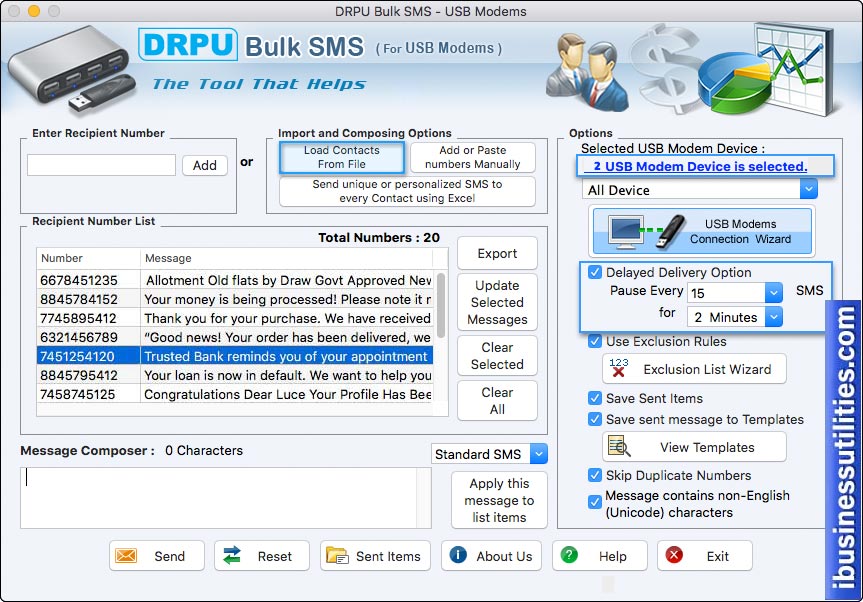This screenshot has height=602, width=863.
Task: Select highlighted row 7451254120
Action: (x=235, y=356)
